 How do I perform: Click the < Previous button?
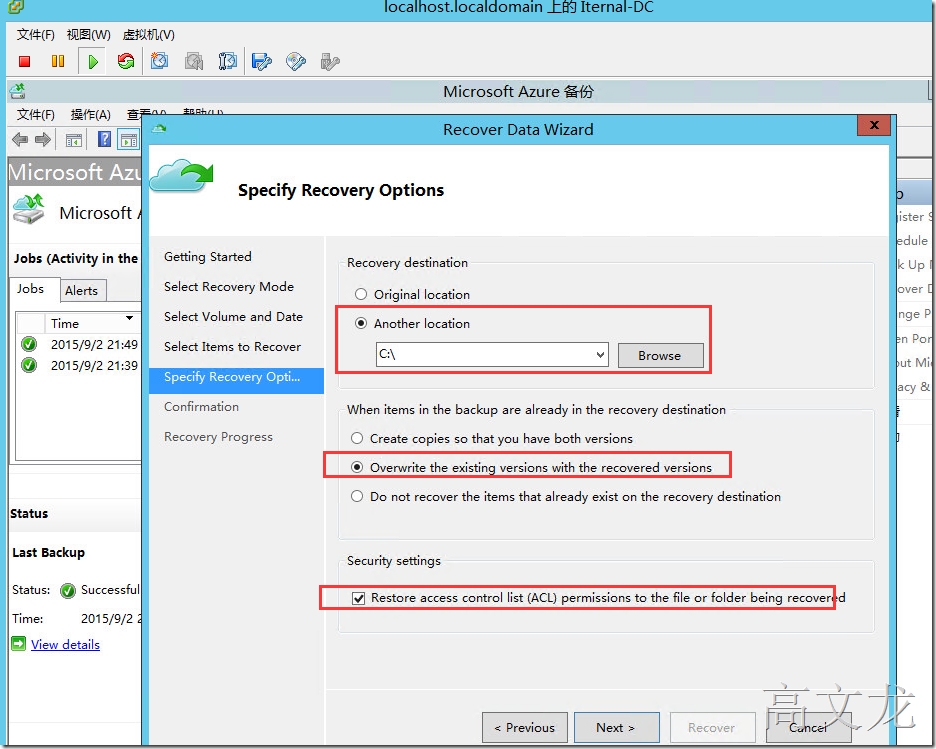point(525,728)
